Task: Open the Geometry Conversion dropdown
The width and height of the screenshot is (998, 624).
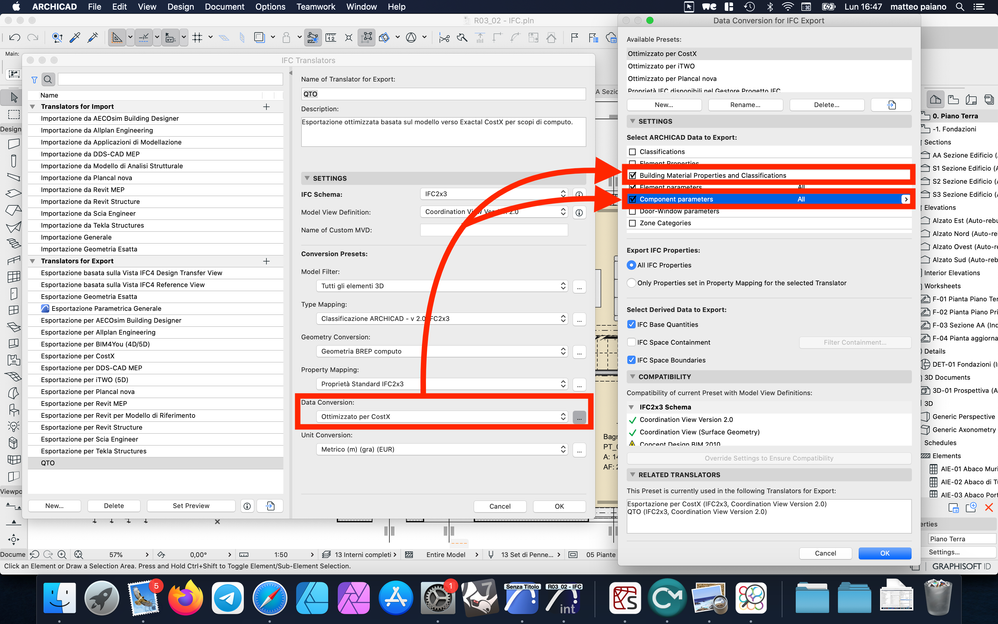Action: click(442, 351)
